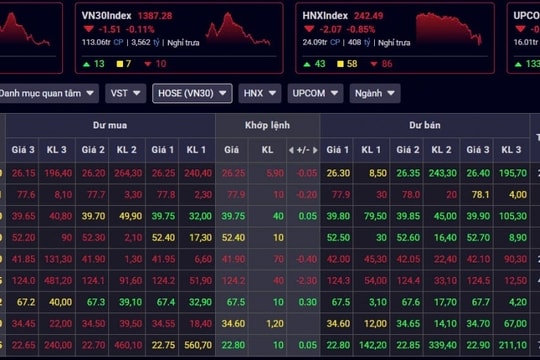Click KL 1 column under Dư bán

click(x=371, y=150)
